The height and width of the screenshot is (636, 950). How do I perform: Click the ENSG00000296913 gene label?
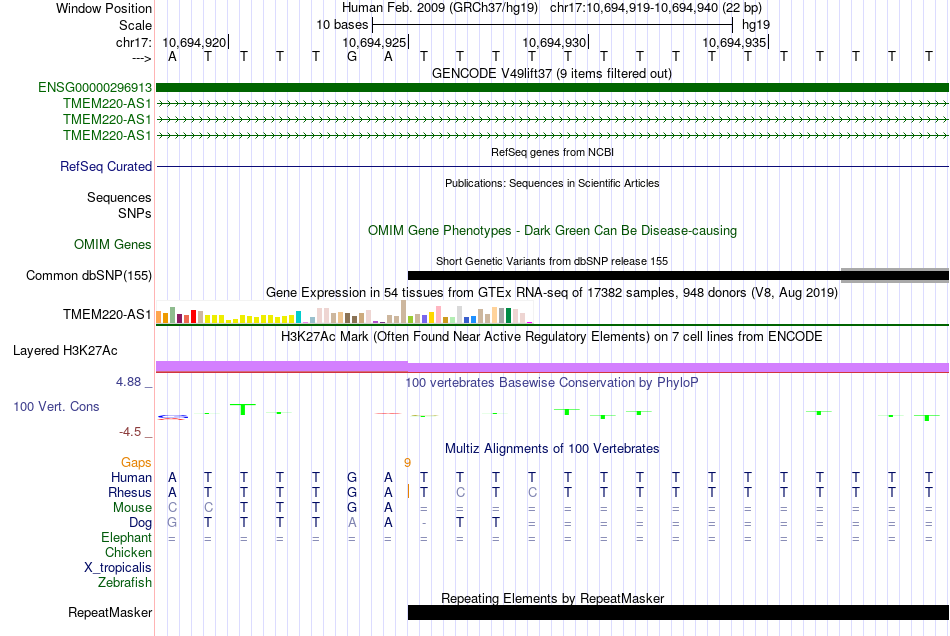pos(95,88)
